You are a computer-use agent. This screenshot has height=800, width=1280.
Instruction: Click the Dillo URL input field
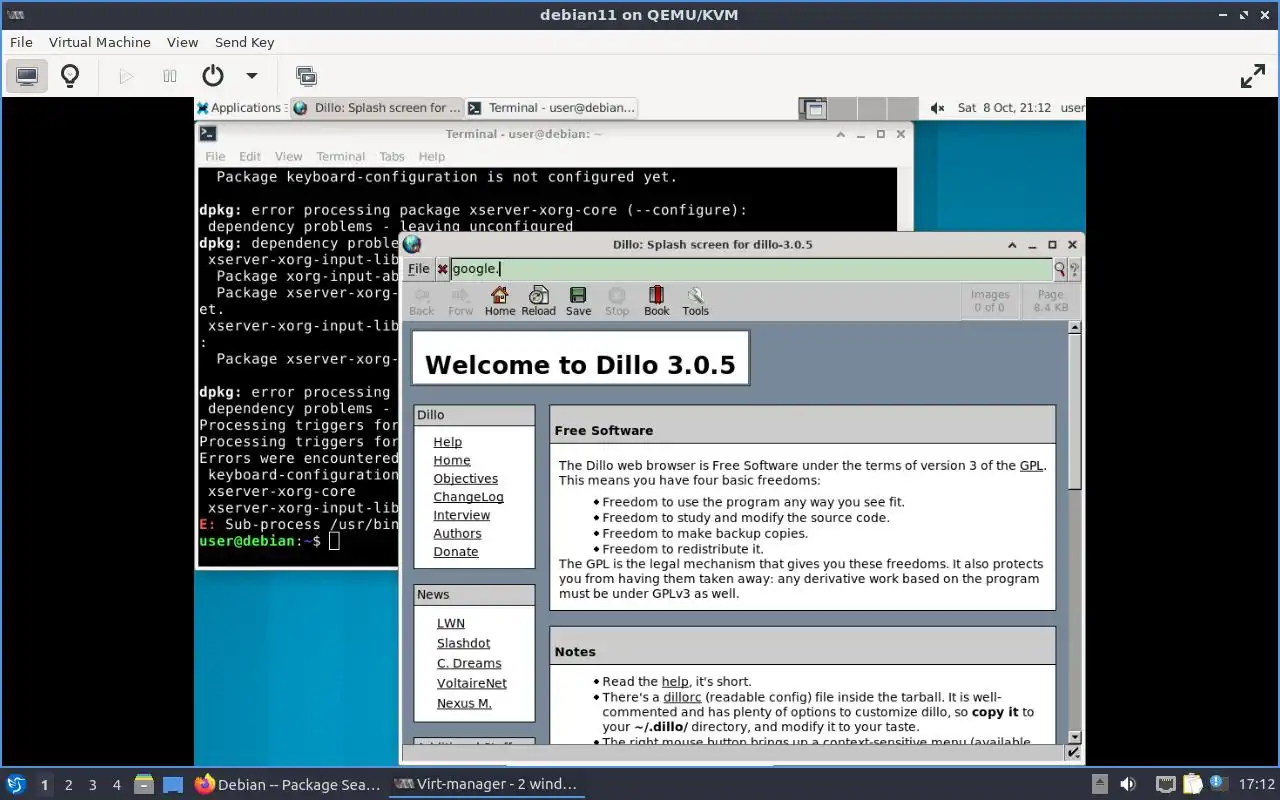750,268
